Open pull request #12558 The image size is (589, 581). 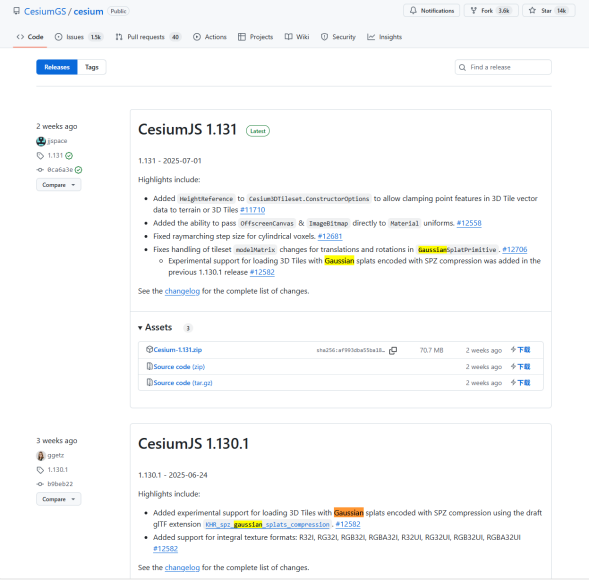(469, 223)
